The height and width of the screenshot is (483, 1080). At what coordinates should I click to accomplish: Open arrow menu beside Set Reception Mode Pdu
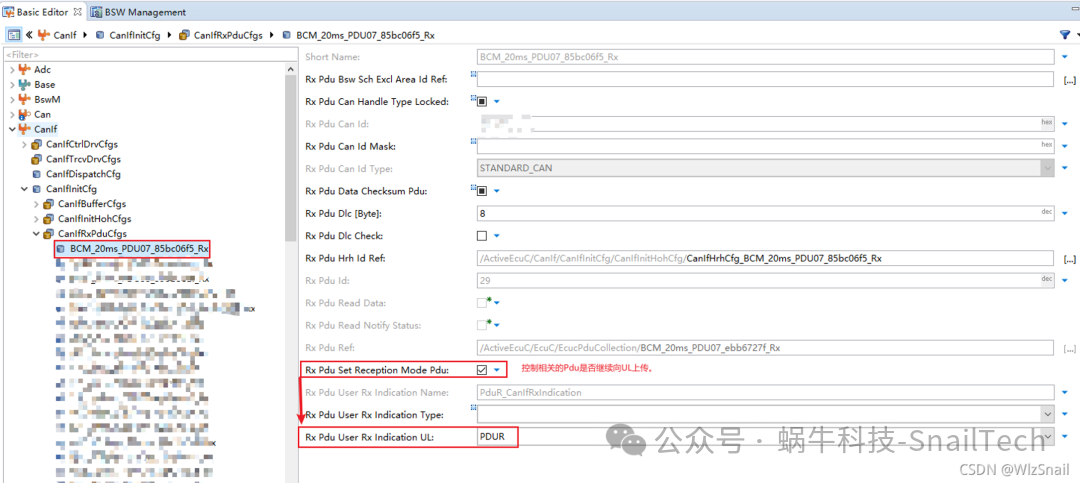click(497, 370)
